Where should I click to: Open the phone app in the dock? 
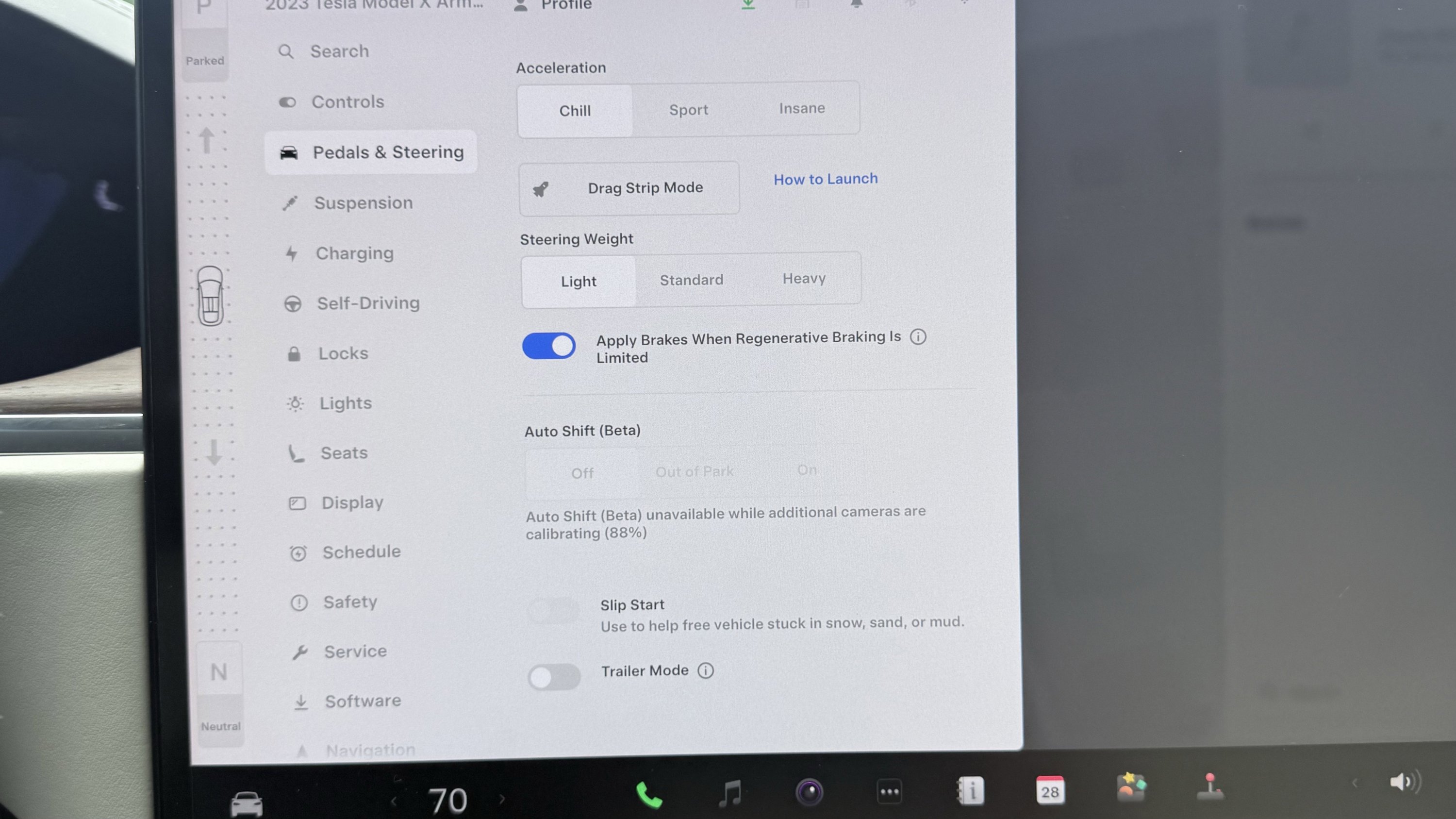click(x=649, y=794)
